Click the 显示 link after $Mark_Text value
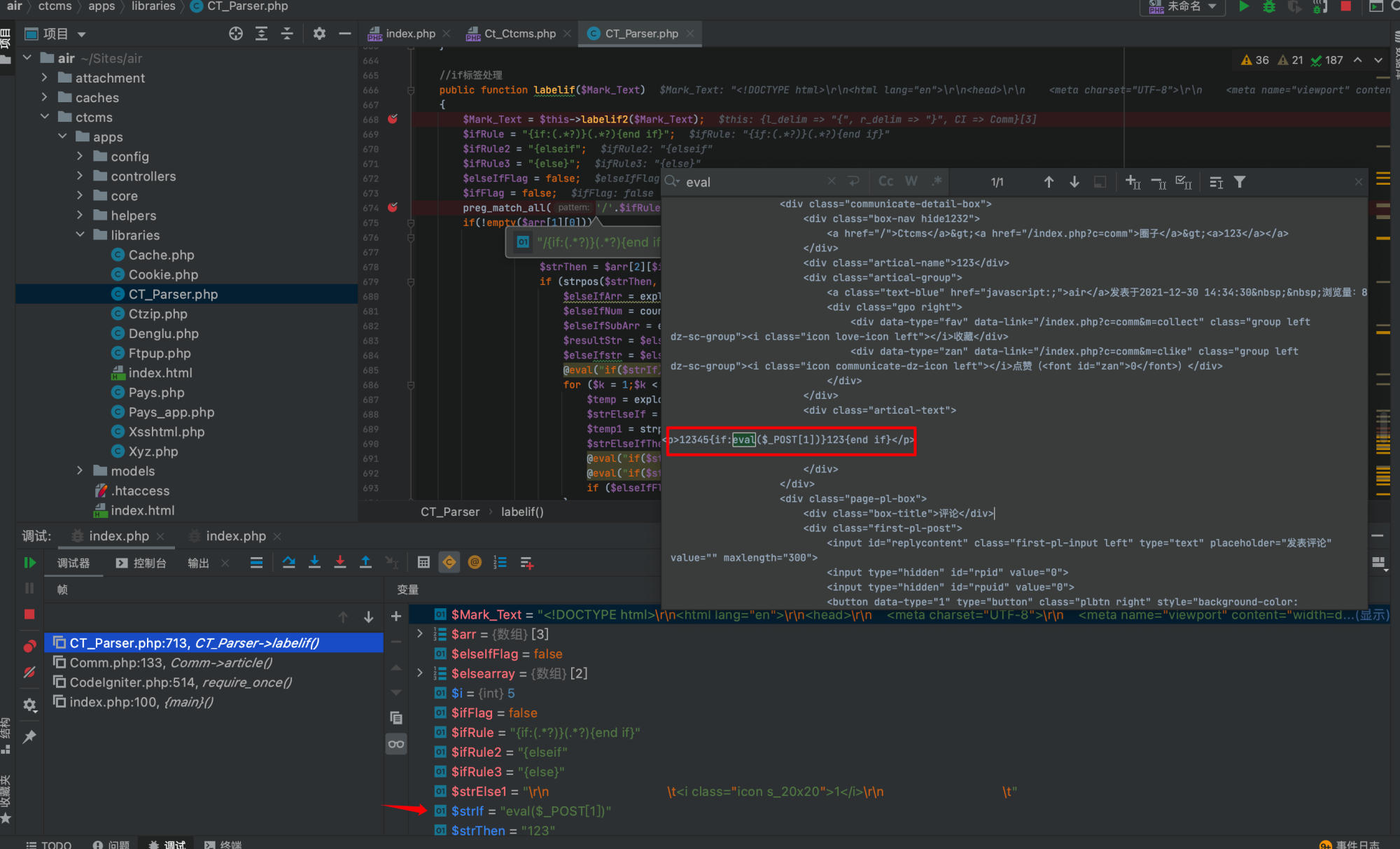1400x849 pixels. (1371, 615)
